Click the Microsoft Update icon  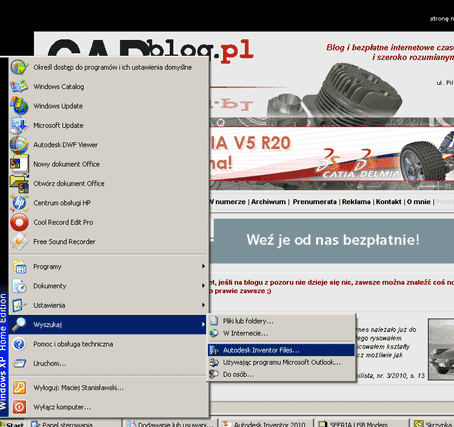click(19, 125)
